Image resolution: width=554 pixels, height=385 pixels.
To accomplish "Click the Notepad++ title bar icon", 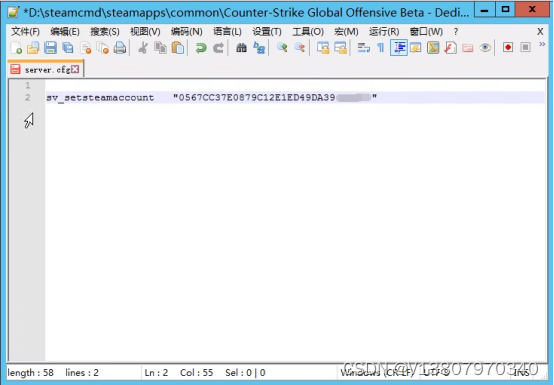I will (x=13, y=13).
